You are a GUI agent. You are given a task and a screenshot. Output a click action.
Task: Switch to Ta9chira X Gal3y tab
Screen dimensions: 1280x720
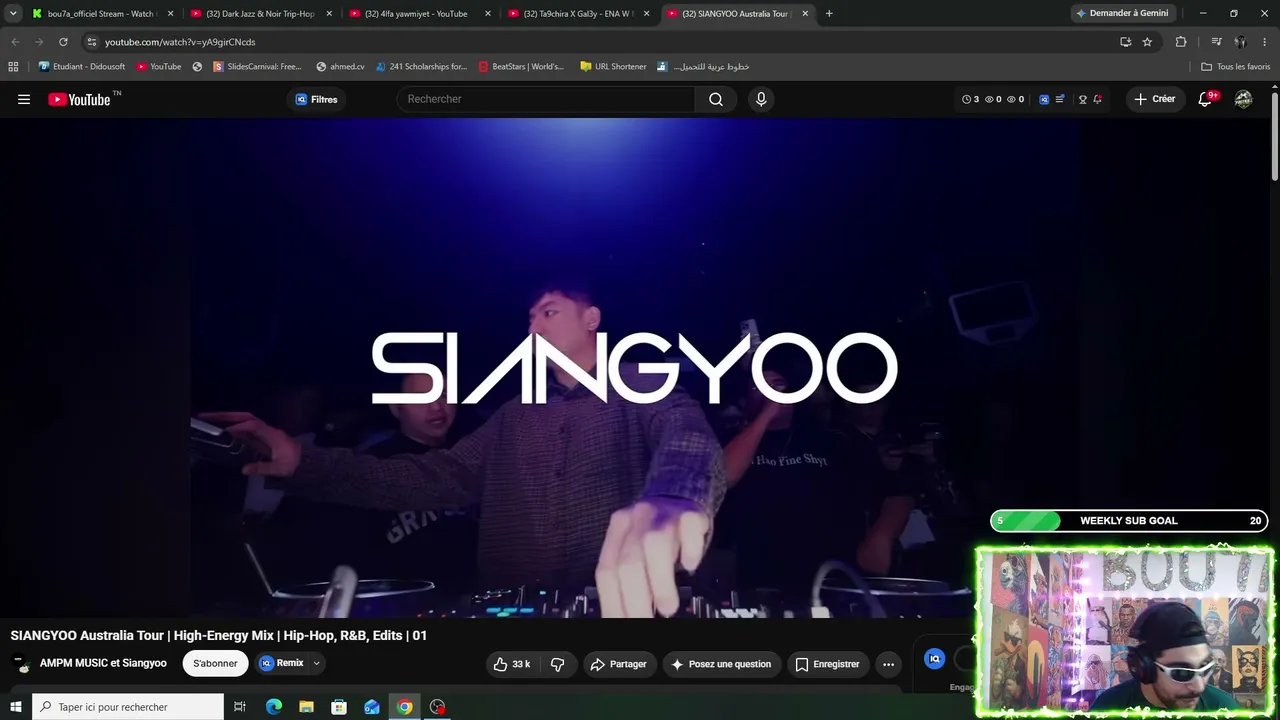point(576,14)
